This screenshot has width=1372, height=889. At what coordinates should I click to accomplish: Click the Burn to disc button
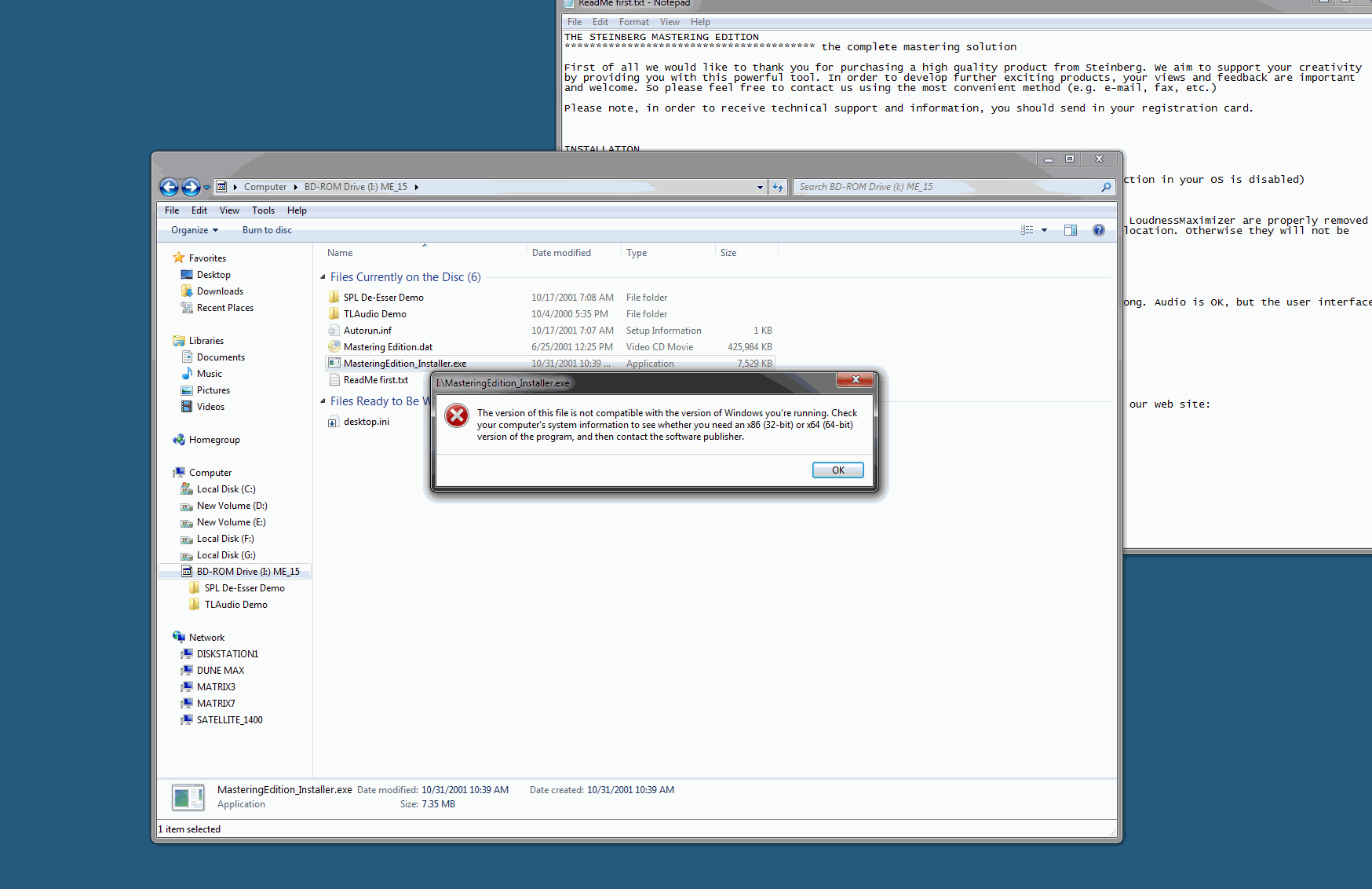click(267, 230)
